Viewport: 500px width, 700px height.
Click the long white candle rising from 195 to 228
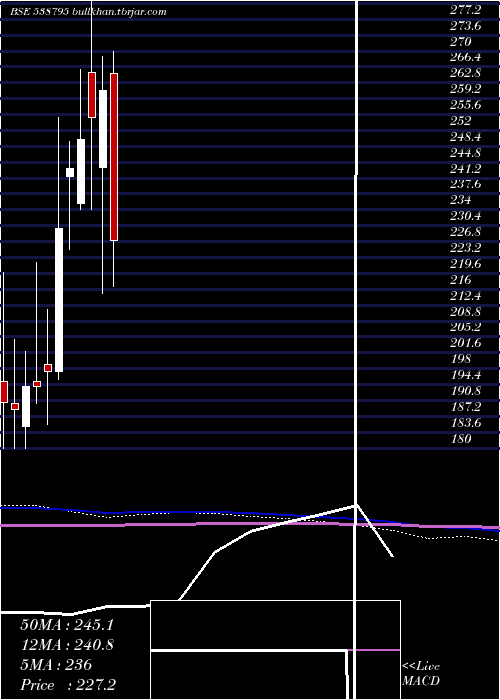click(59, 300)
